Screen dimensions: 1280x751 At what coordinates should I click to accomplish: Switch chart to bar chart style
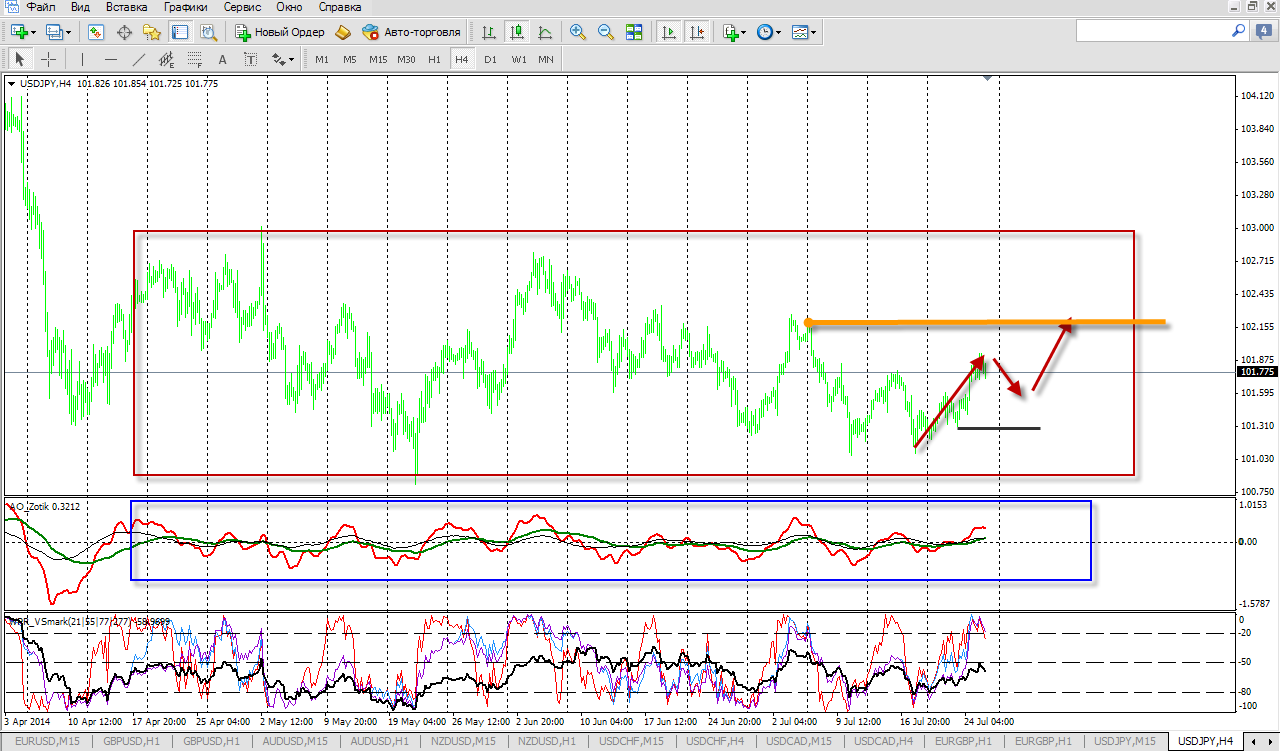[x=489, y=32]
